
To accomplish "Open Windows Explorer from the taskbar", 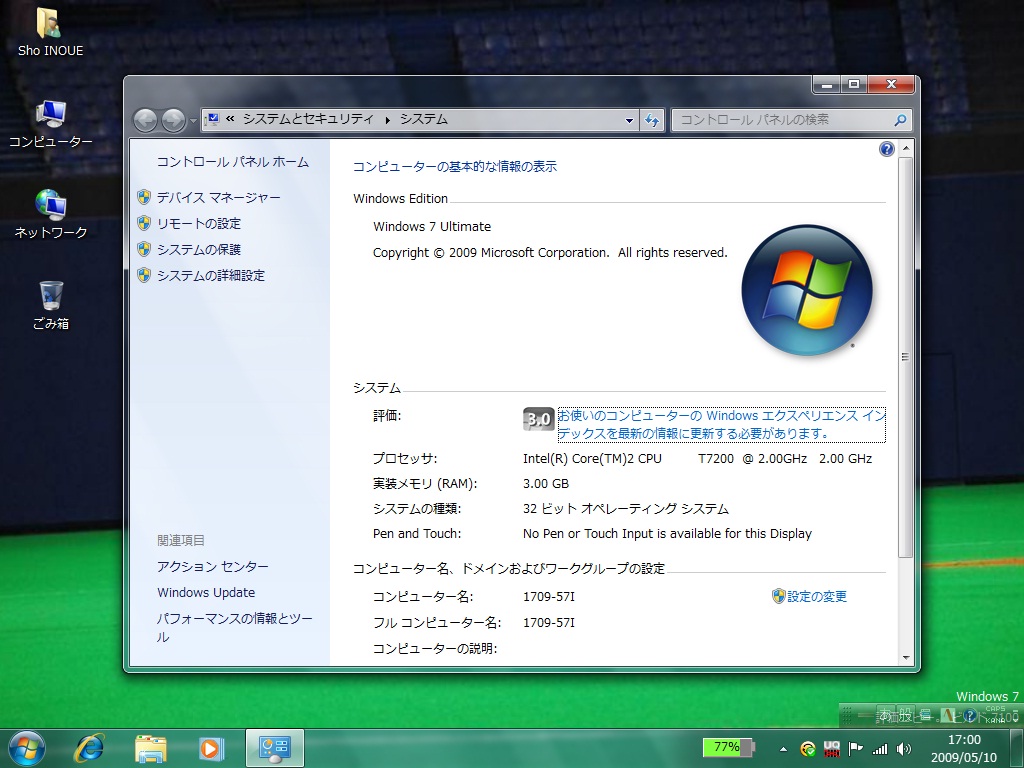I will [x=150, y=748].
